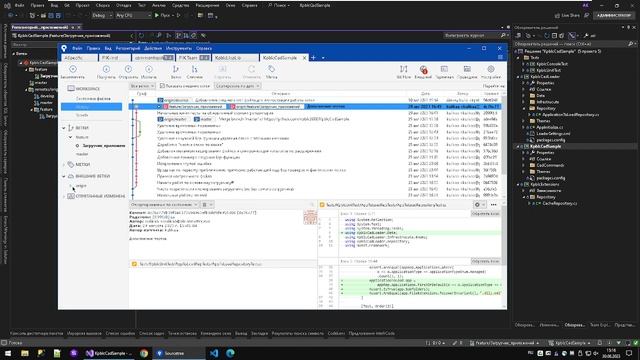Collapse the remote branches section
This screenshot has height=360, width=640.
(x=64, y=176)
